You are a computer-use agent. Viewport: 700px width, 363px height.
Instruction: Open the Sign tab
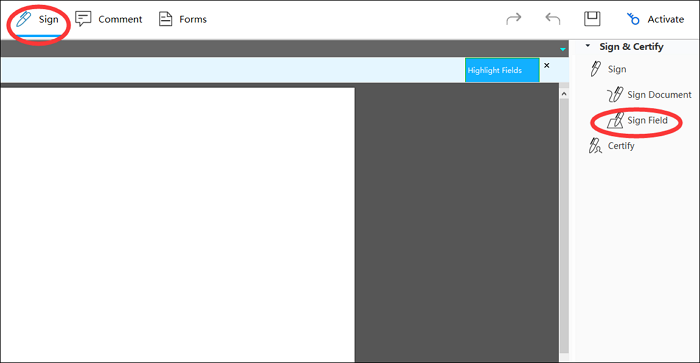[x=37, y=20]
